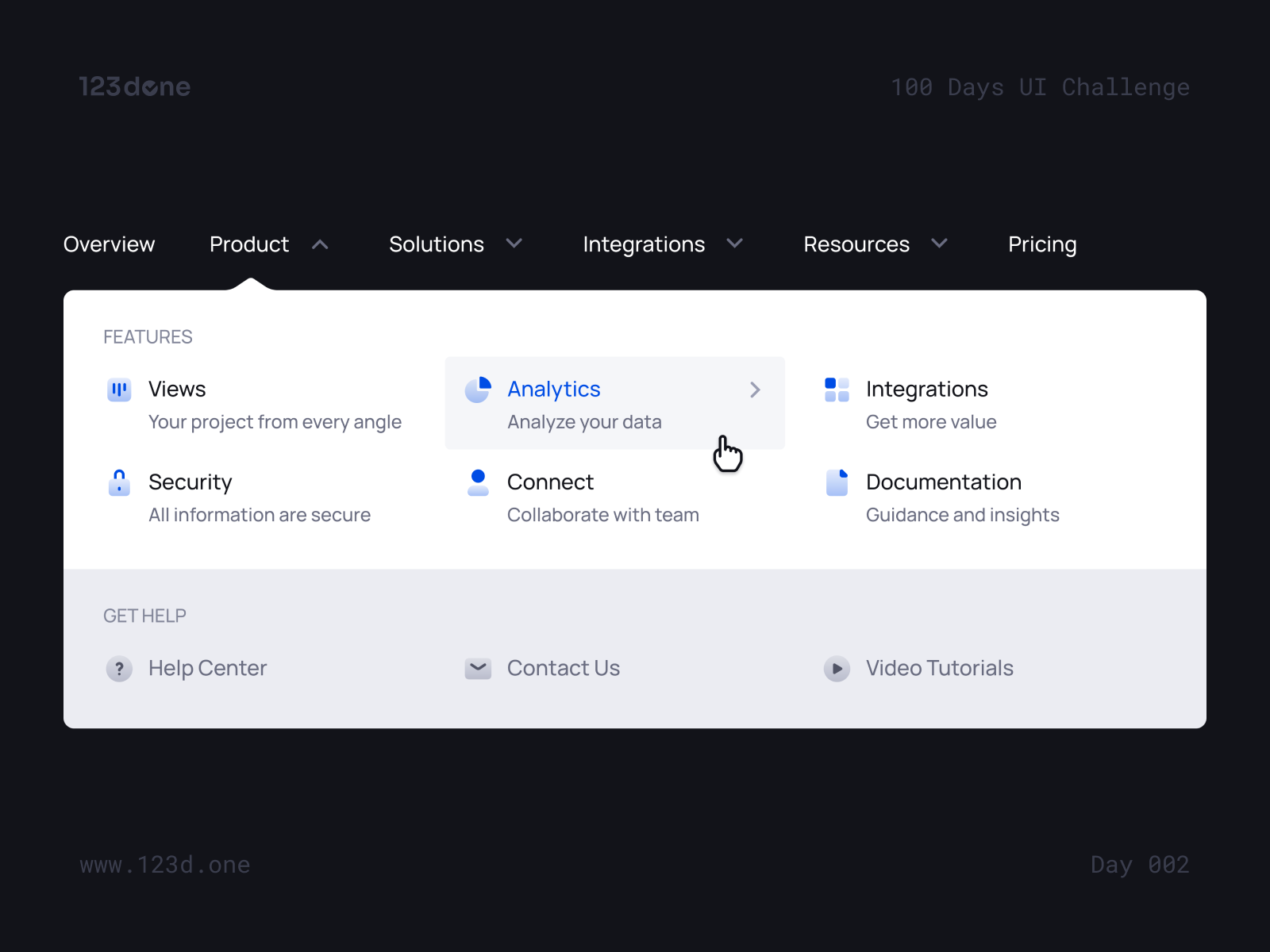
Task: Click the Contact Us envelope icon
Action: coord(478,669)
